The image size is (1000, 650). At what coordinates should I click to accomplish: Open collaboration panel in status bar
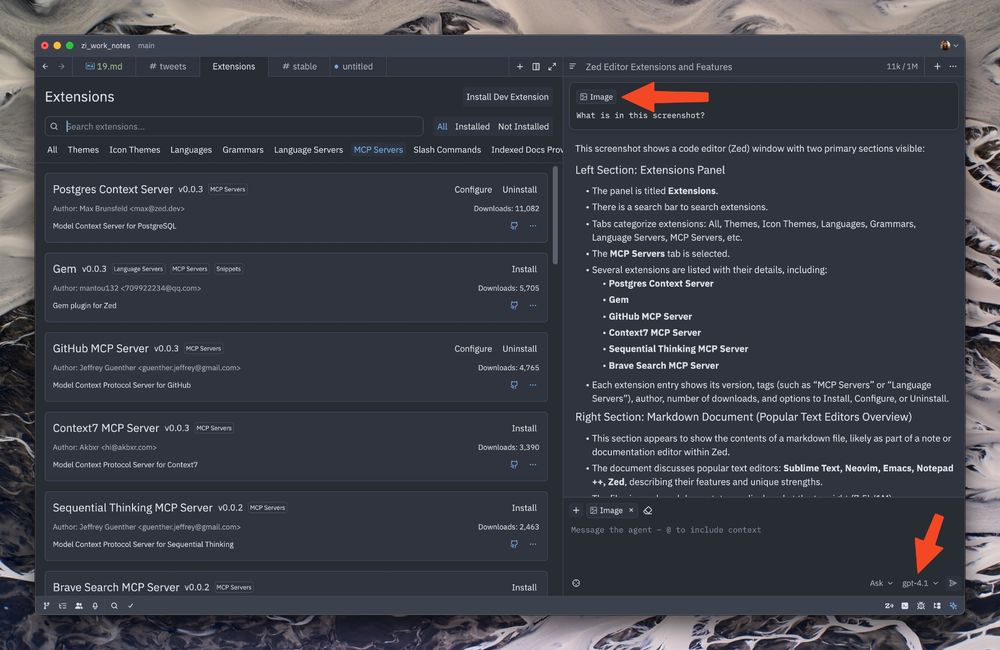coord(79,606)
